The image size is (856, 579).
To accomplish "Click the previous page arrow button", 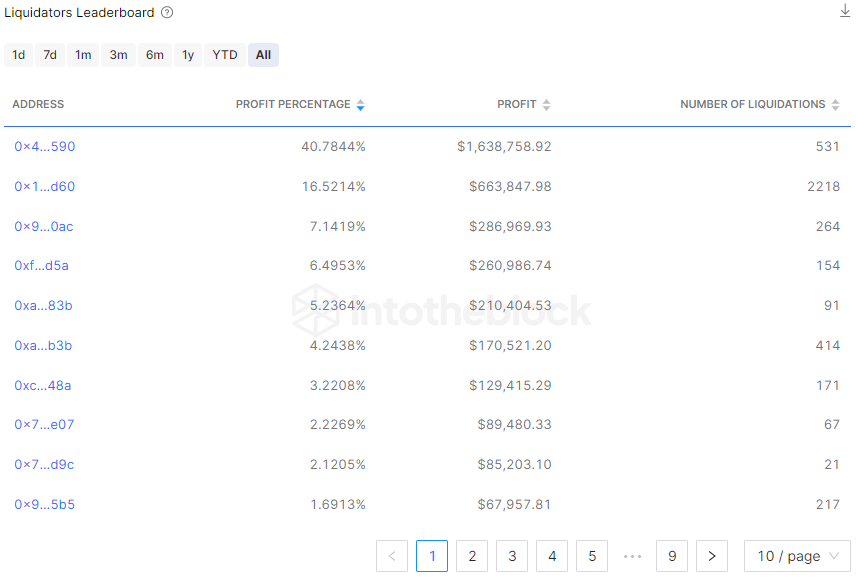I will [x=392, y=556].
